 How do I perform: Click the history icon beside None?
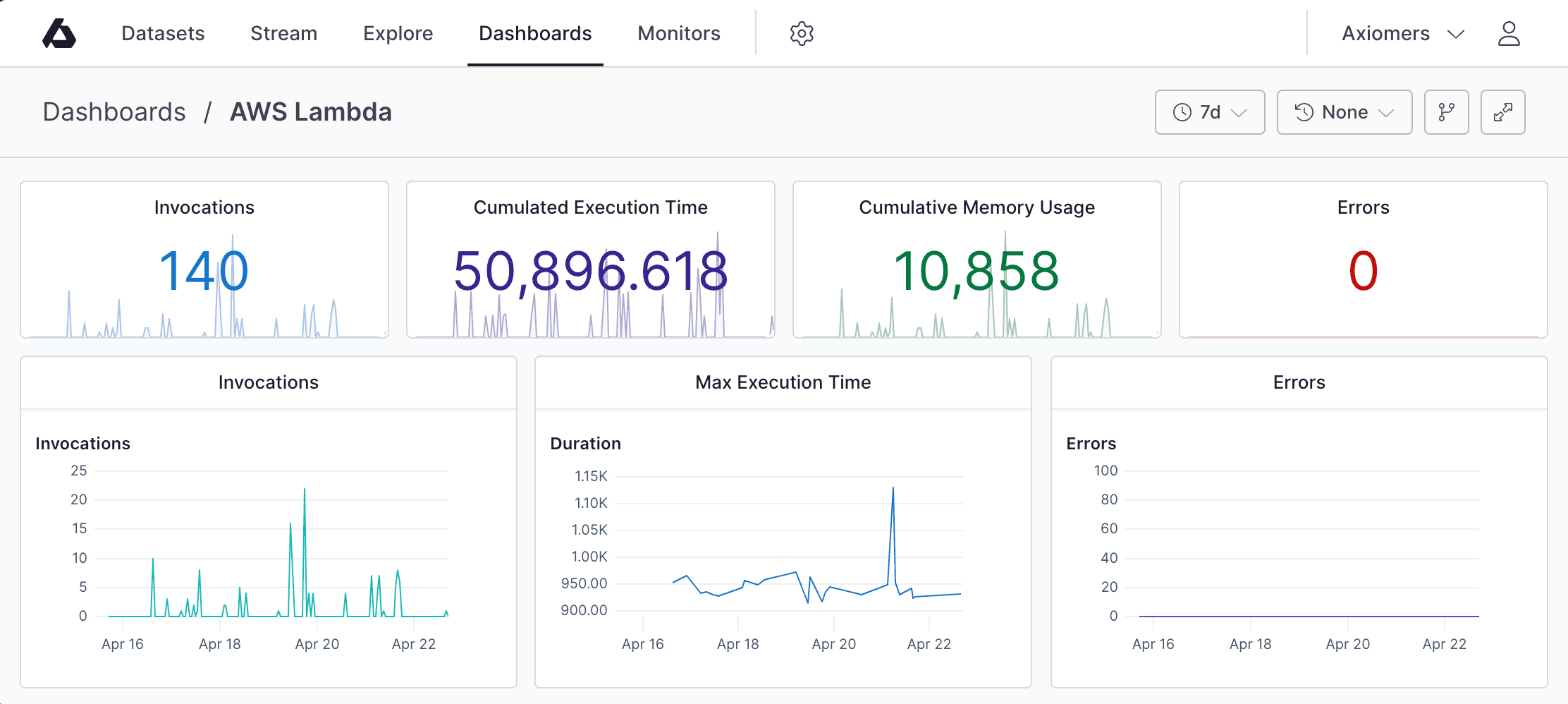[1304, 111]
